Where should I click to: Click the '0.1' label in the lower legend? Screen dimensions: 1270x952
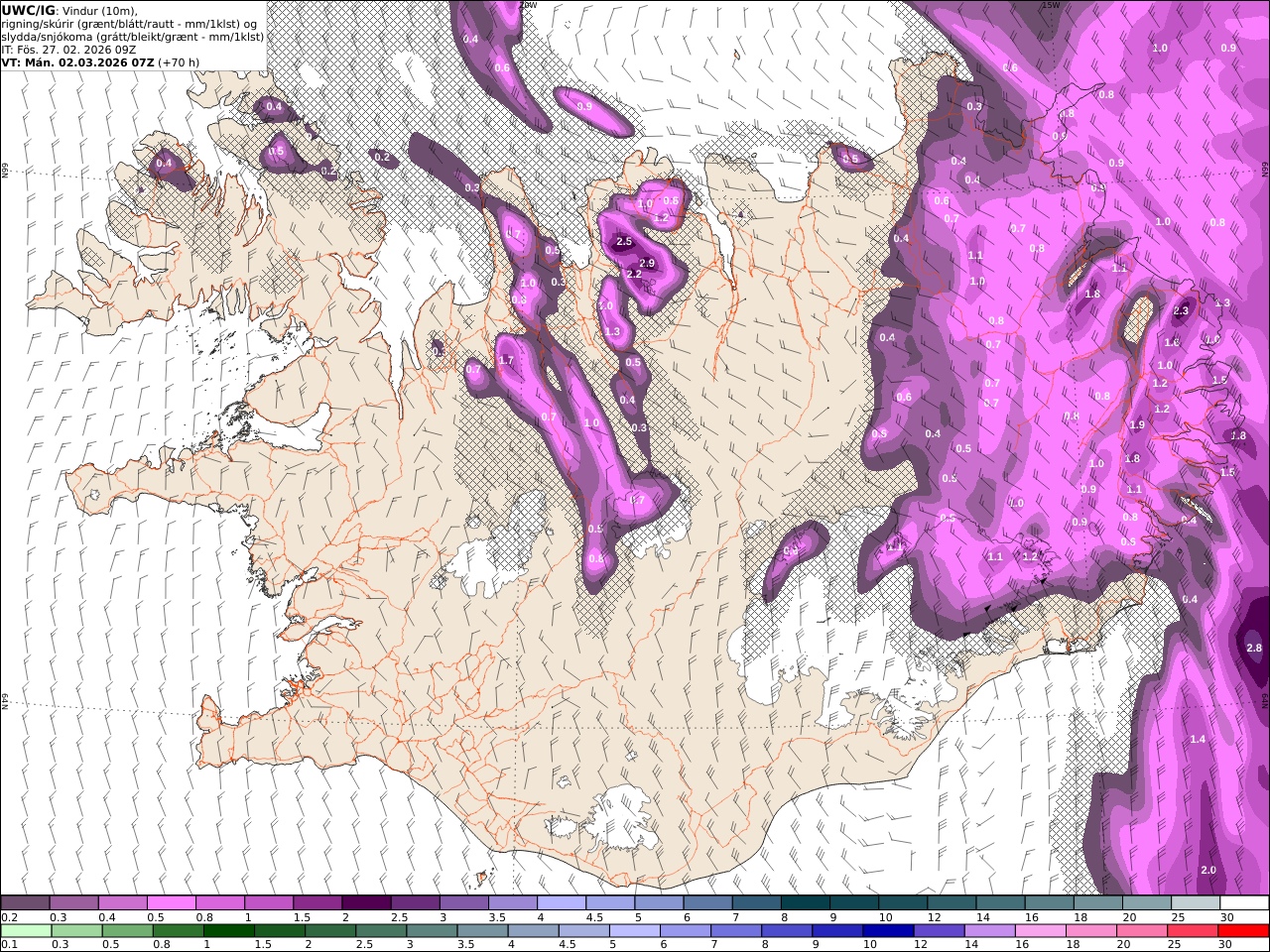8,944
